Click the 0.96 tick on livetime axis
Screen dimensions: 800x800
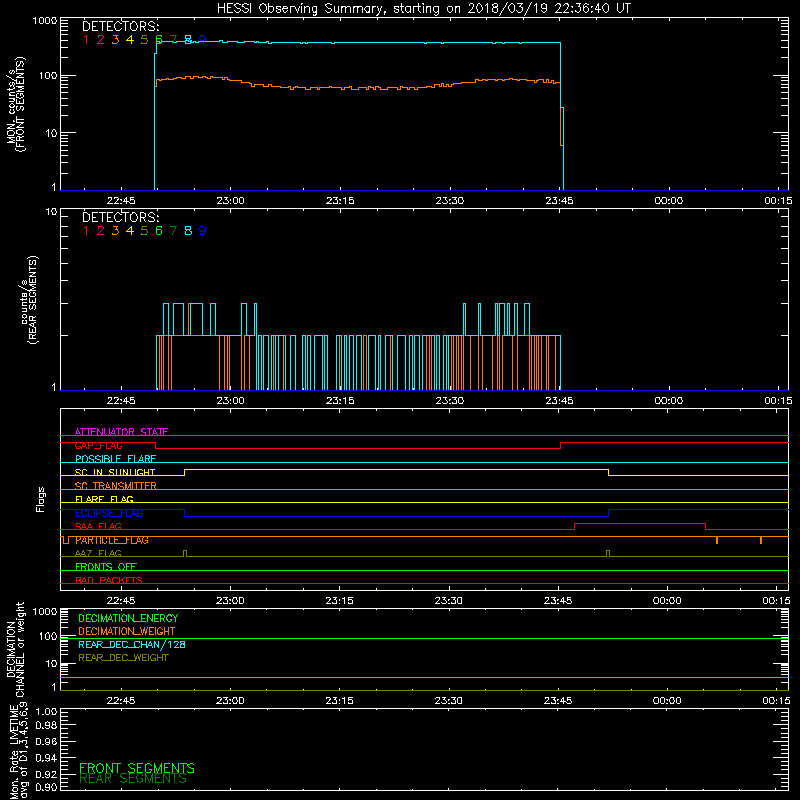point(46,741)
